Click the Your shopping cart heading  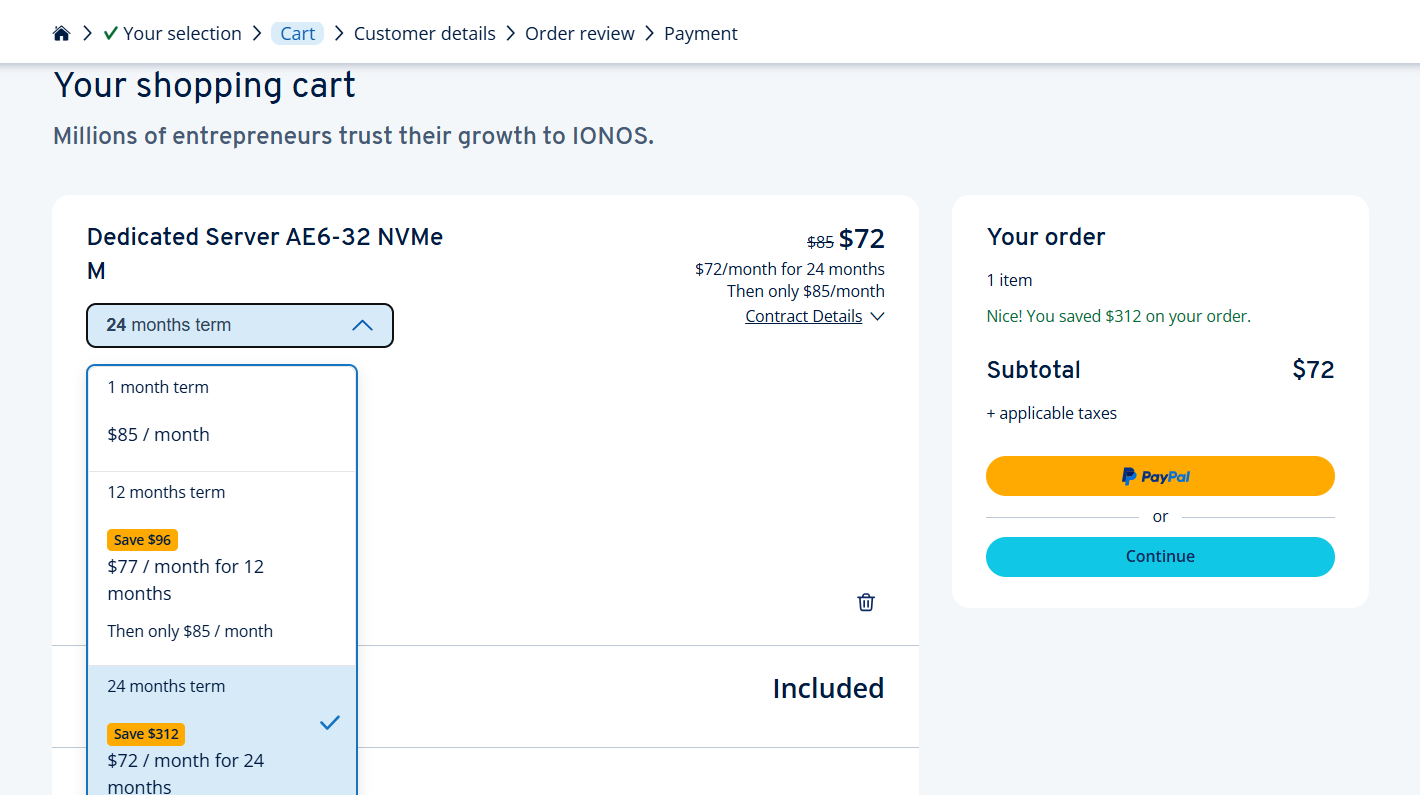205,85
